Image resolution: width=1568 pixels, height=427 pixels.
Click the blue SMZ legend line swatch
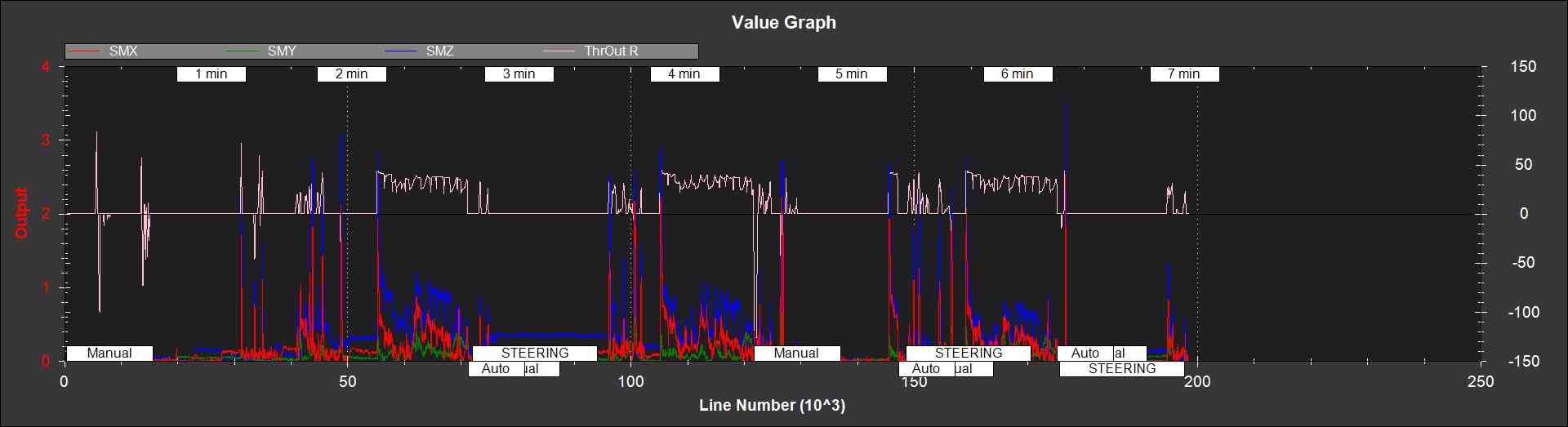click(401, 51)
